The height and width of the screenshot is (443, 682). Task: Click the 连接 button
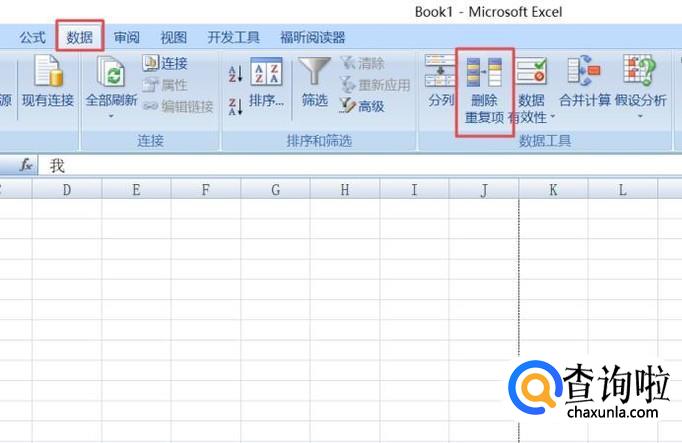click(x=165, y=63)
